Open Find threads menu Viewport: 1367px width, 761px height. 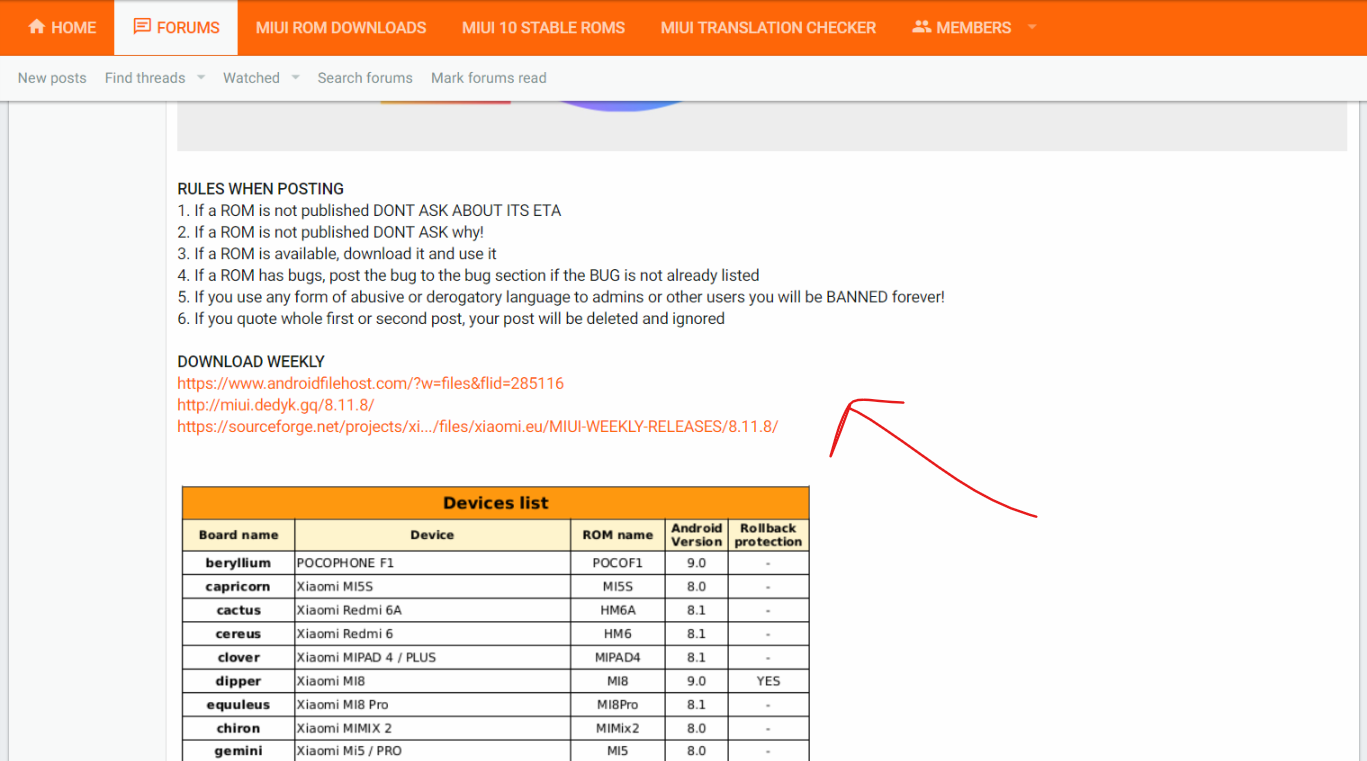(x=145, y=78)
